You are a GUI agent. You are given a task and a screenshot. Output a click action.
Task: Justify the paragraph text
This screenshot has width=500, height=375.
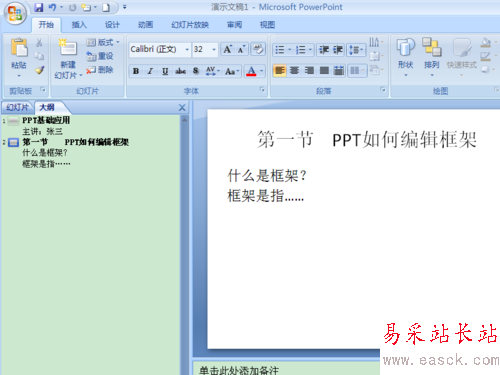[x=324, y=71]
